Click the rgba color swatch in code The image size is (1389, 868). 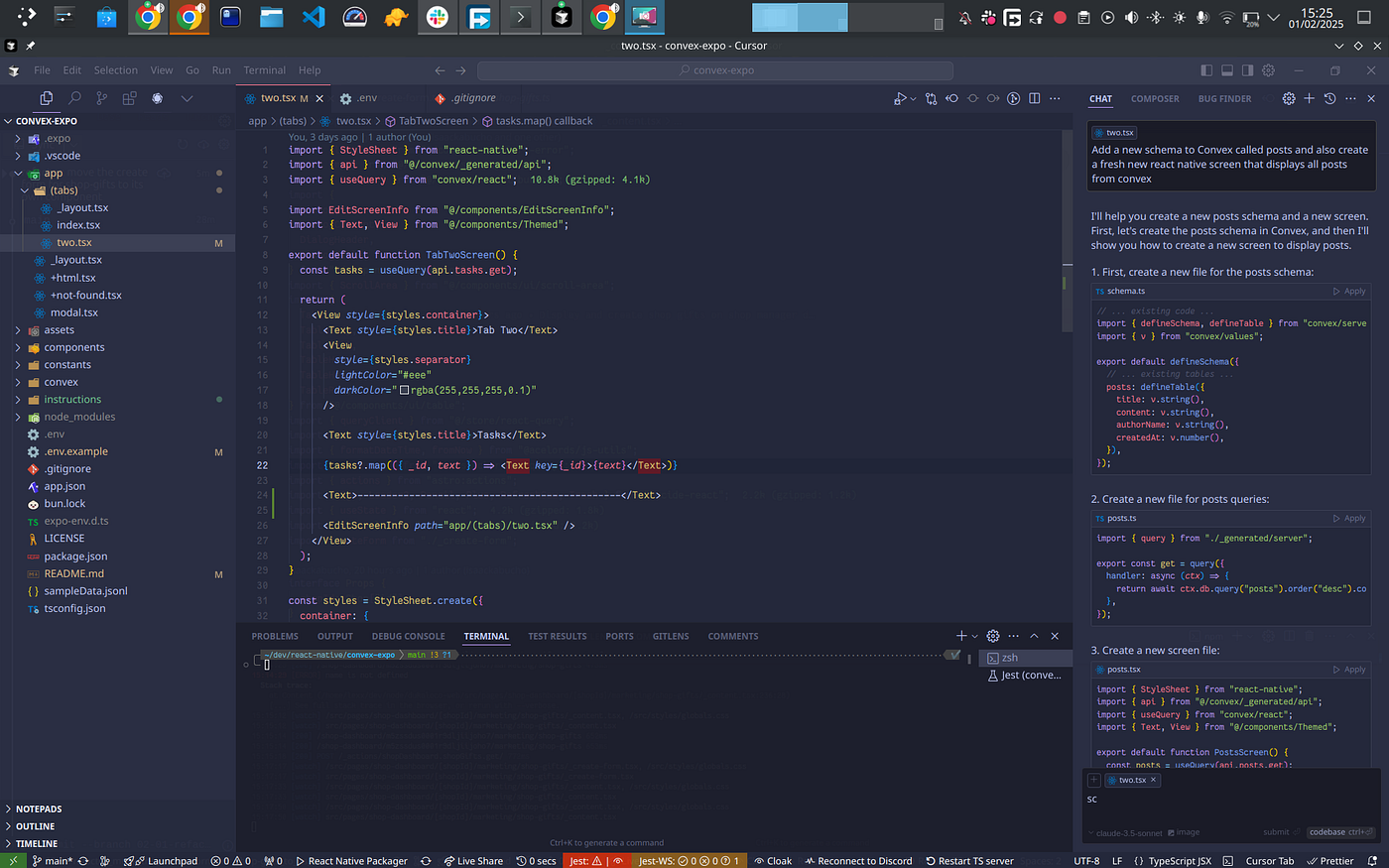click(x=404, y=391)
